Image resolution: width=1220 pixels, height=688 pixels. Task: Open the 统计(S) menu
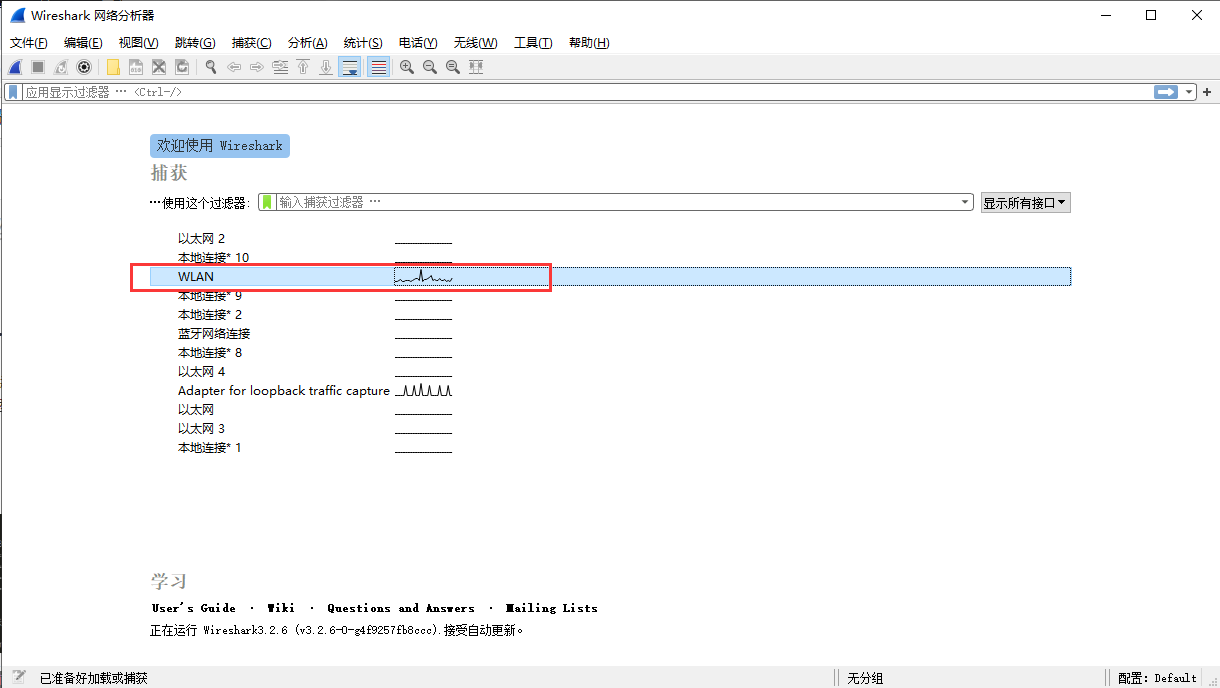(x=363, y=43)
